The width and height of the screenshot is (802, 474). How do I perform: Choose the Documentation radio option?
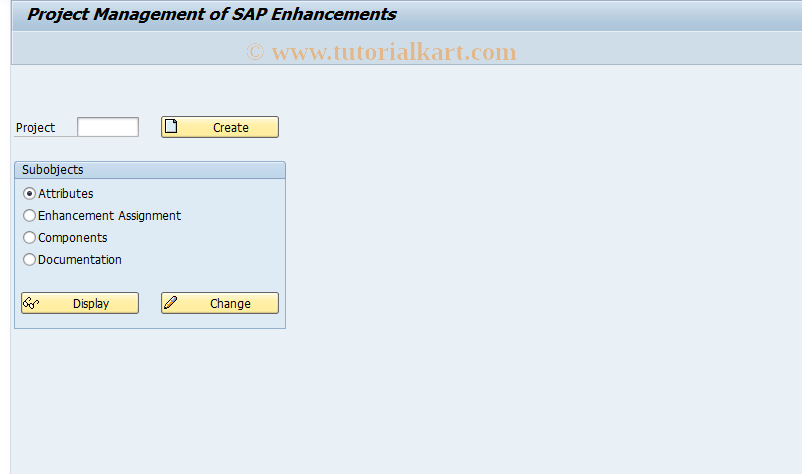point(29,260)
